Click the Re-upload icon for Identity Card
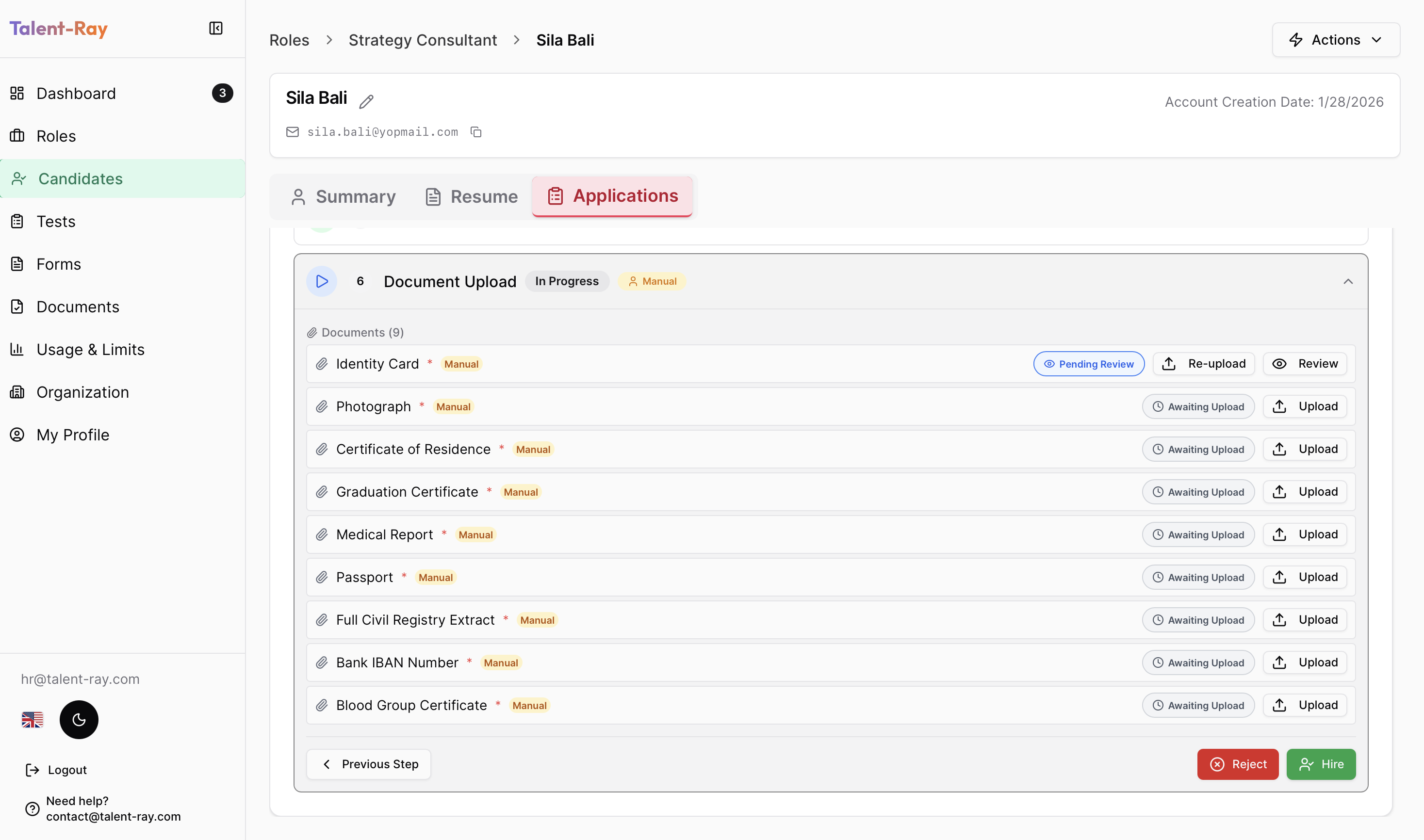The height and width of the screenshot is (840, 1424). click(x=1169, y=363)
